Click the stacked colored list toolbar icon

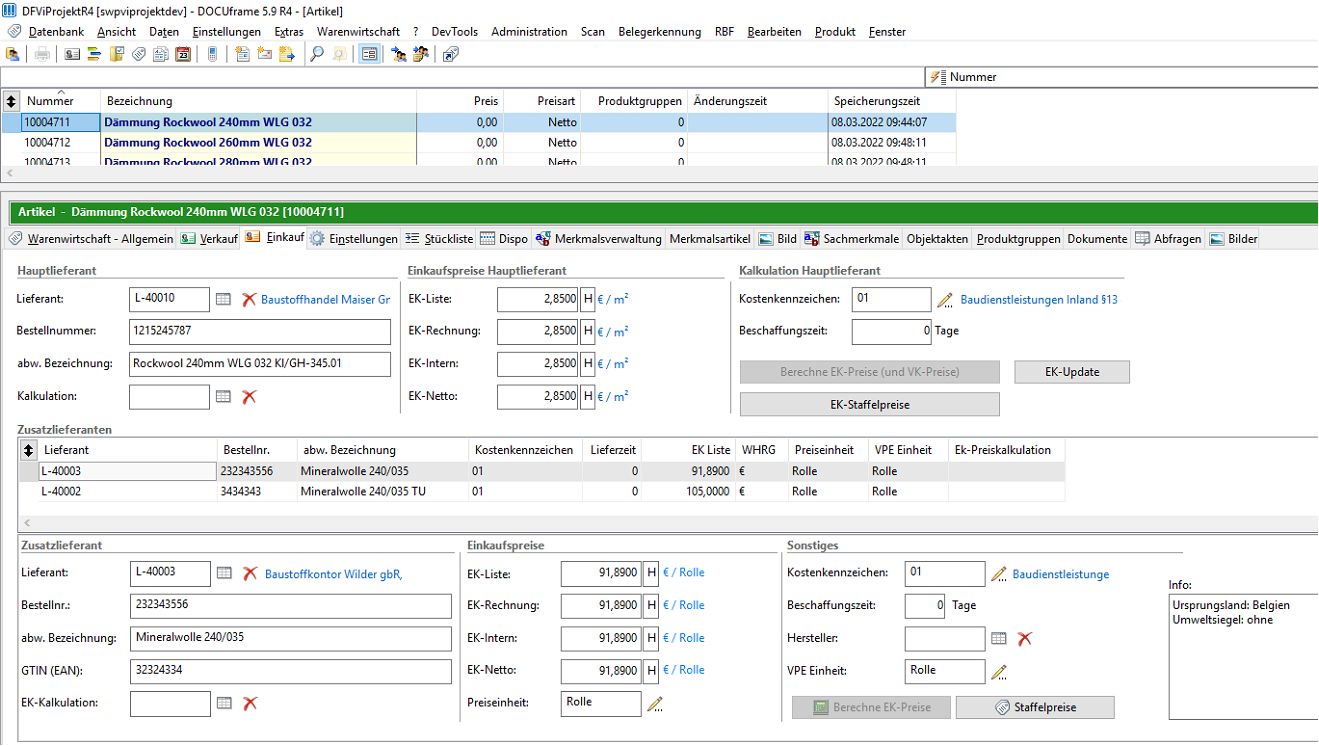tap(95, 54)
